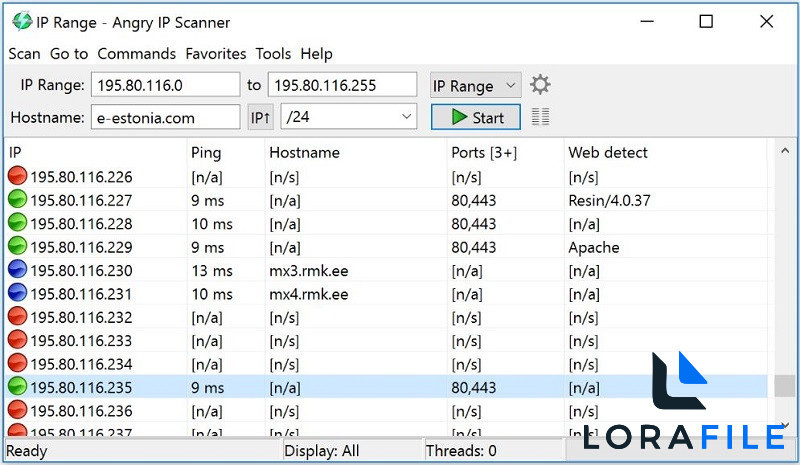
Task: Sort by the Ports [3+] column header
Action: 506,153
